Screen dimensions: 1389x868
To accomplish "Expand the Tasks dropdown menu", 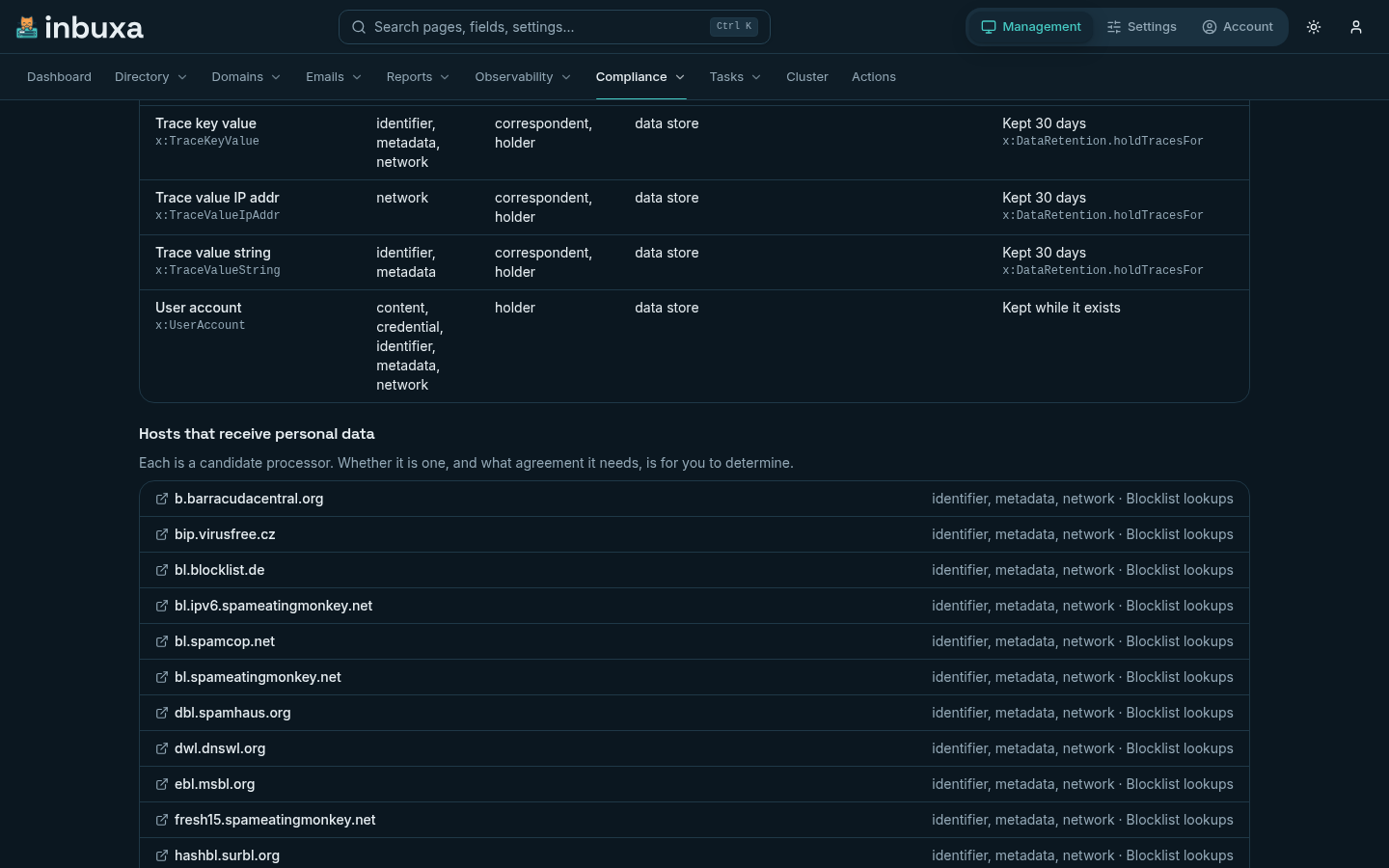I will click(735, 77).
